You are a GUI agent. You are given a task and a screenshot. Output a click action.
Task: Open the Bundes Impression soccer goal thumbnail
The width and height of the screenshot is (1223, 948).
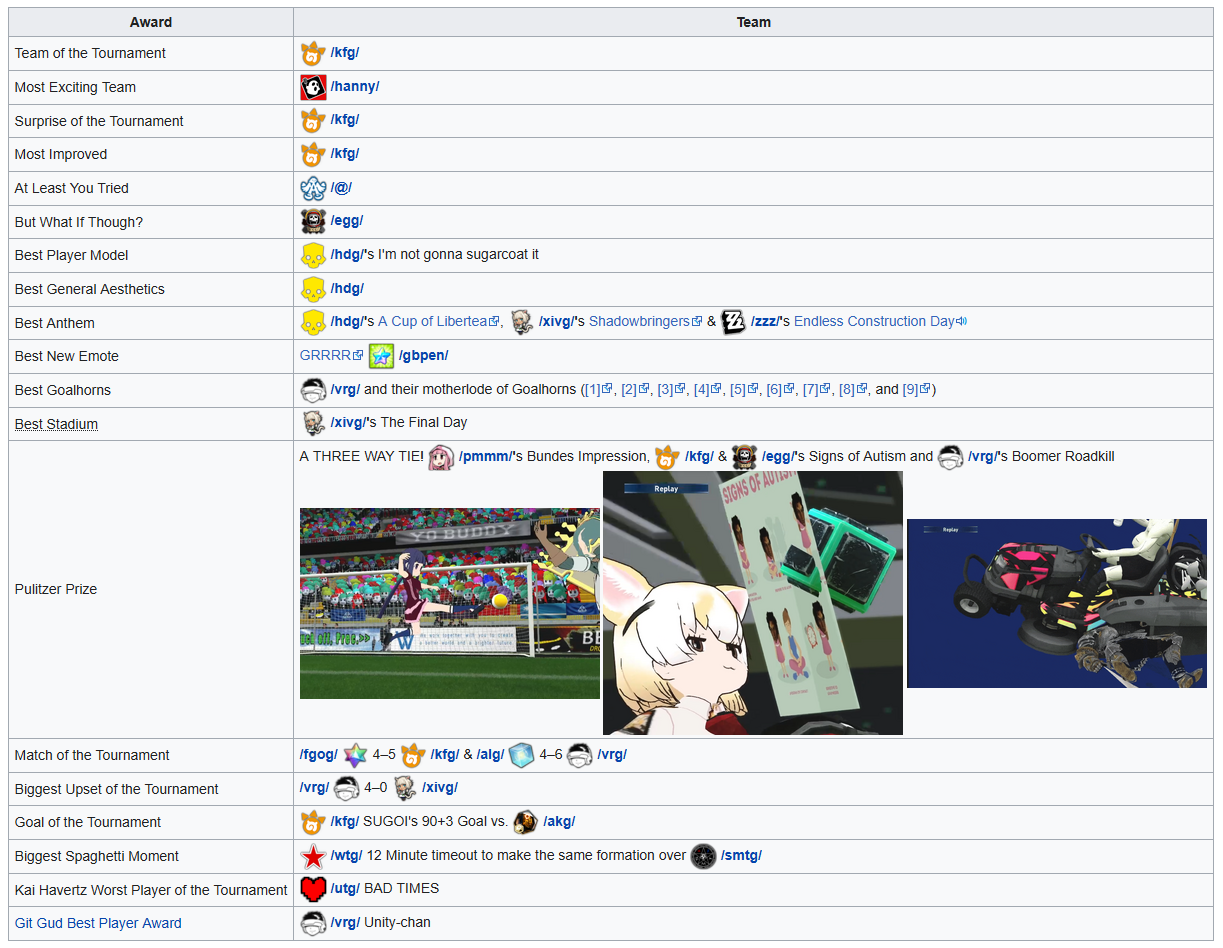pyautogui.click(x=450, y=603)
